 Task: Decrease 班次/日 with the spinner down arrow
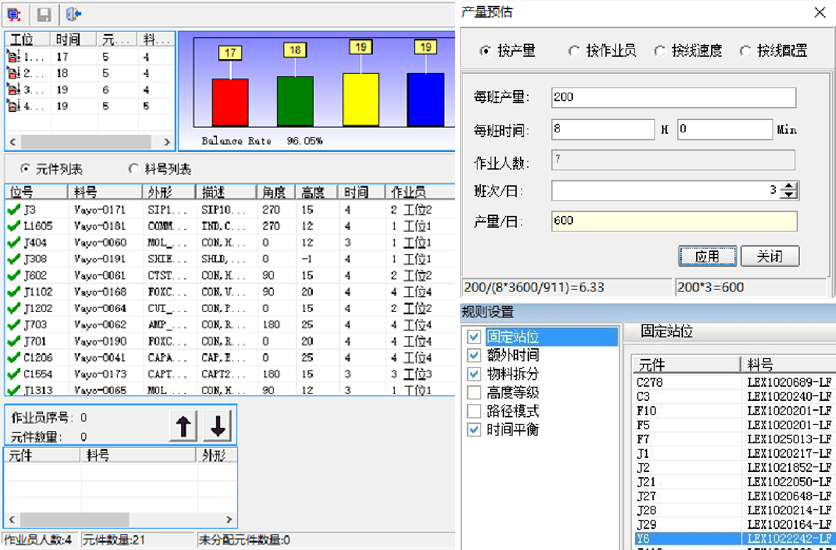click(789, 195)
